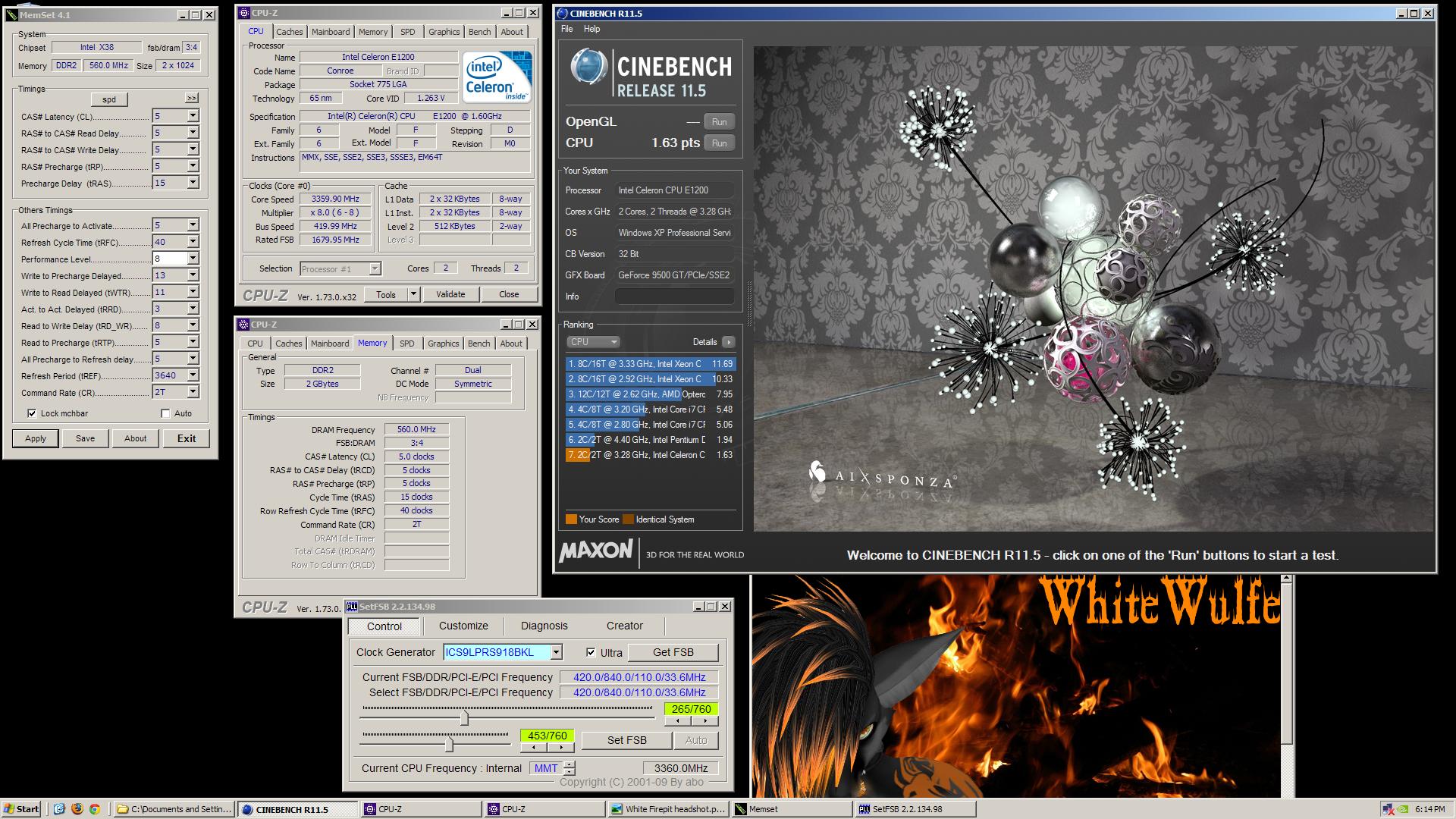1456x819 pixels.
Task: Click the right arrow under 453/760 value
Action: coord(560,747)
